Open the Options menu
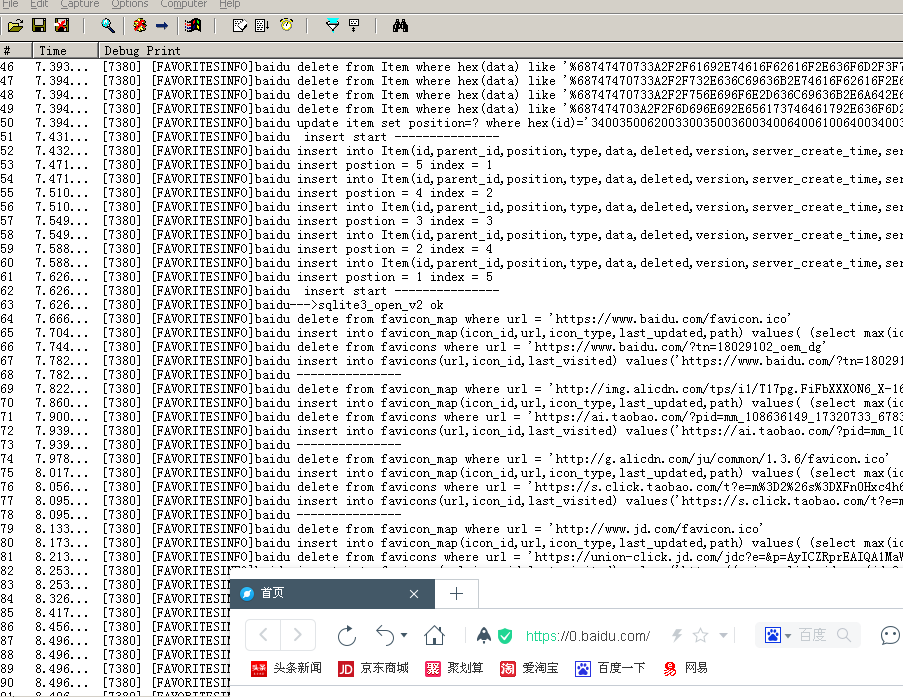Screen dimensions: 903x697 [130, 4]
